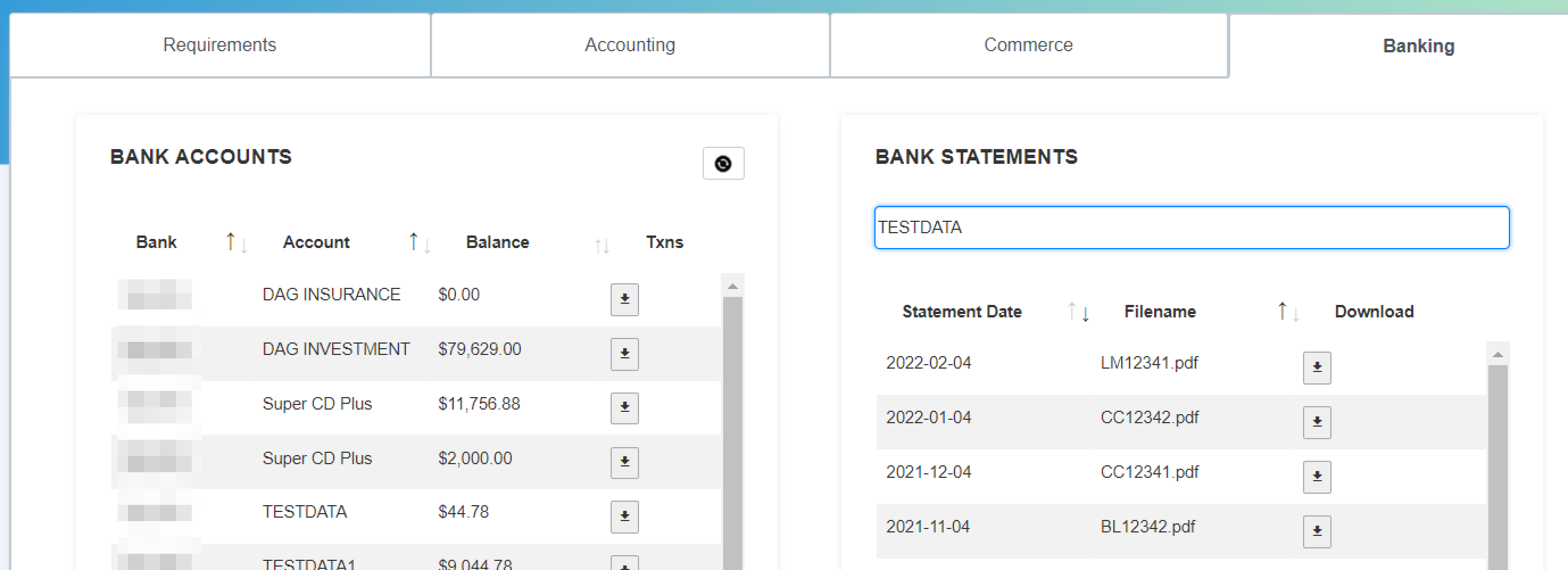Viewport: 1568px width, 570px height.
Task: Open the Requirements tab
Action: (220, 45)
